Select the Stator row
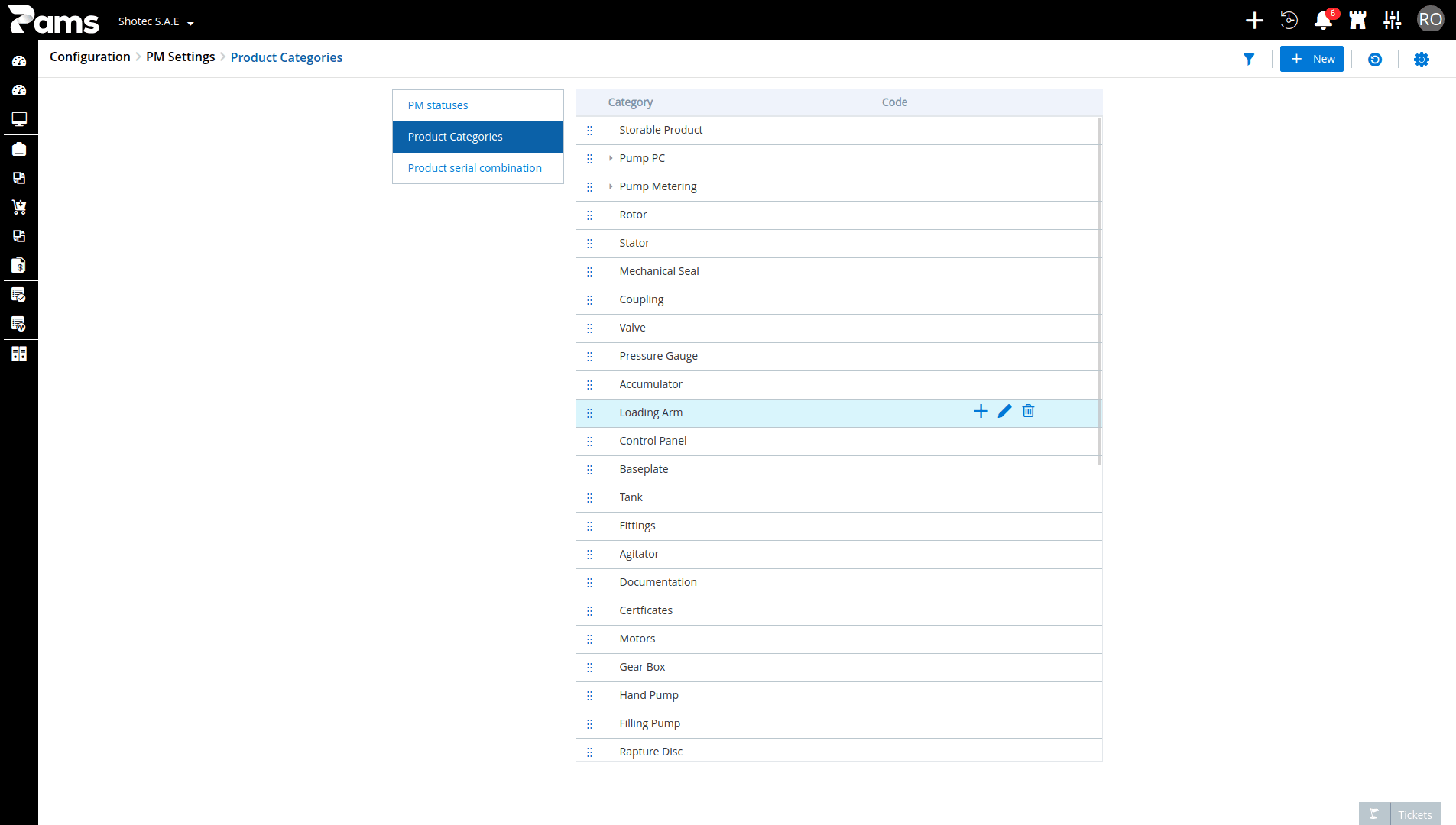The image size is (1456, 825). (838, 244)
